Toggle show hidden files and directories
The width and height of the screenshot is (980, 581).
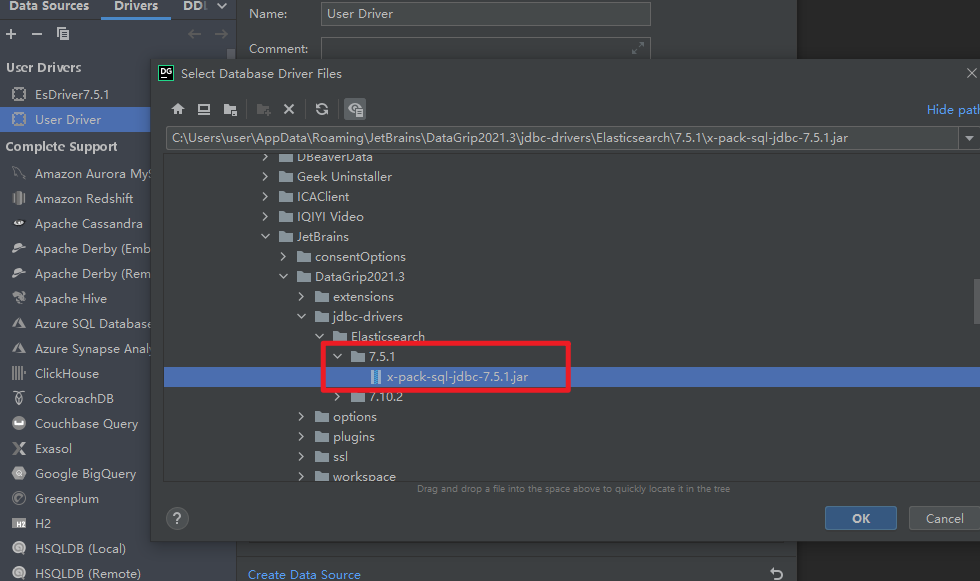(x=355, y=109)
